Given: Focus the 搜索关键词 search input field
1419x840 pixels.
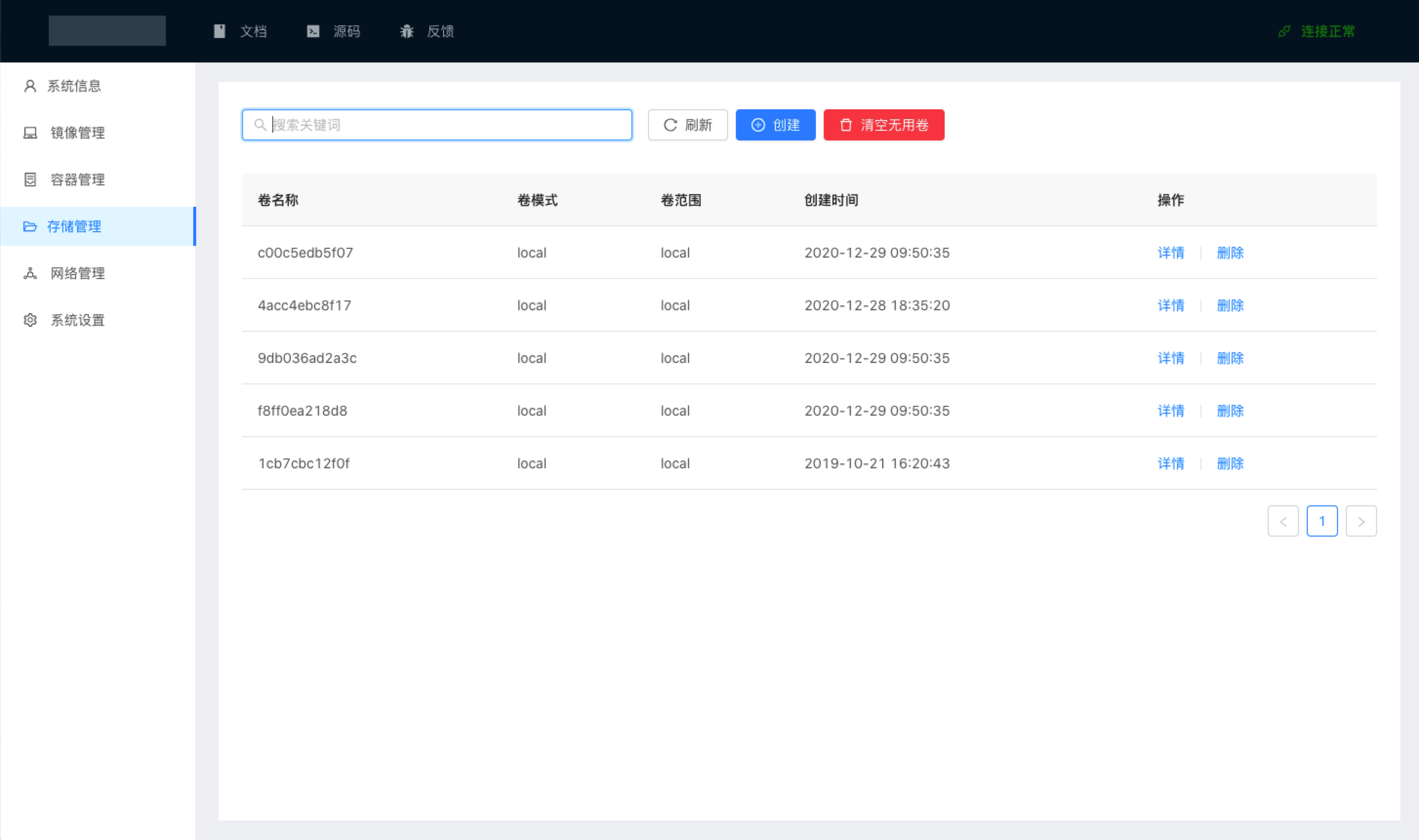Looking at the screenshot, I should pyautogui.click(x=447, y=124).
